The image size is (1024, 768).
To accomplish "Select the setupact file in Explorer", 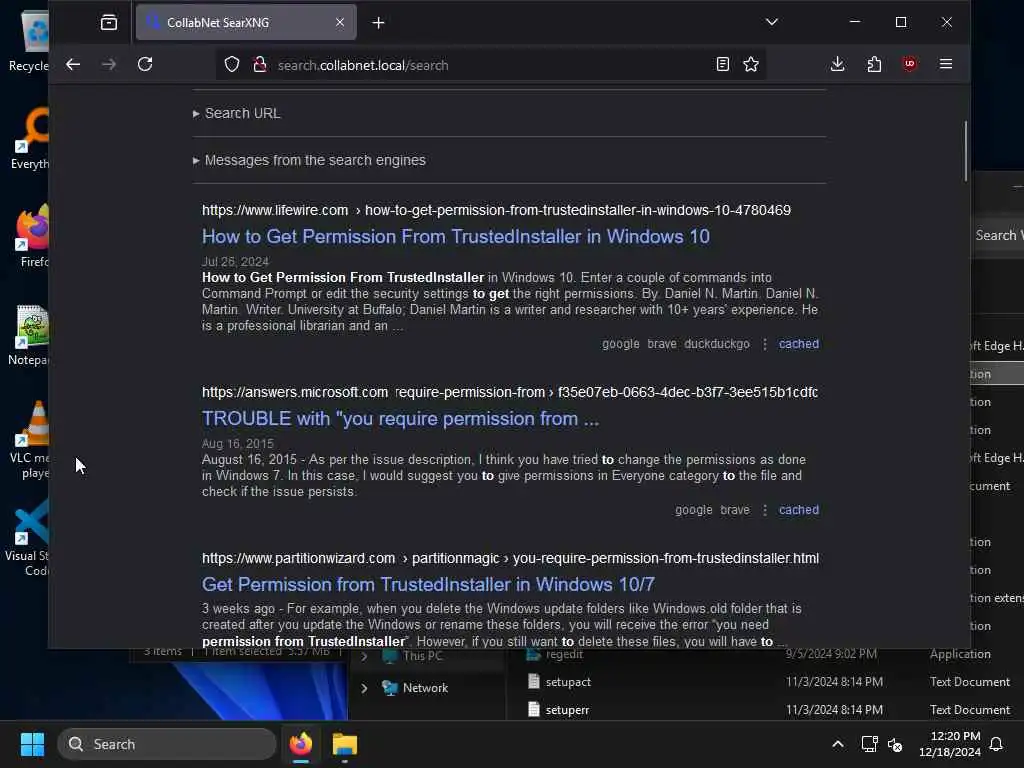I will coord(568,682).
